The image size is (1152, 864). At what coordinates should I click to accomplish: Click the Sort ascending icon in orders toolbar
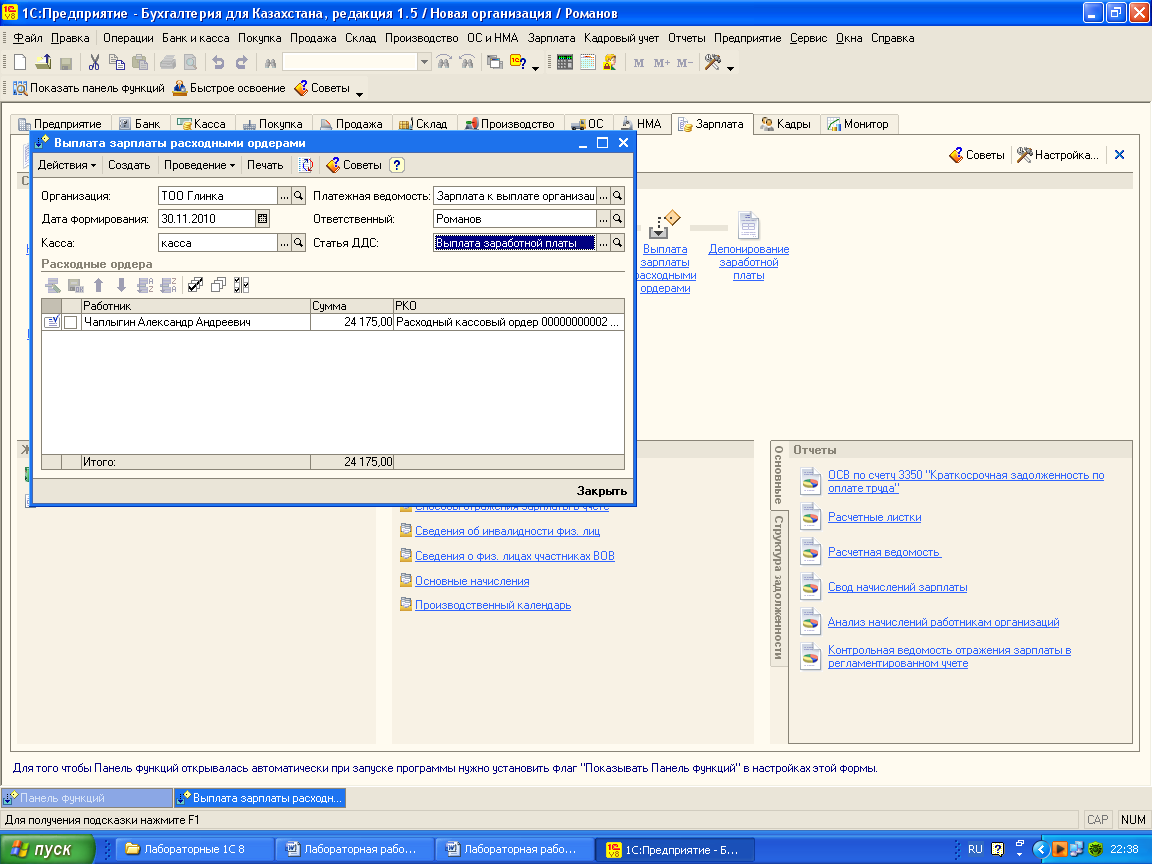pos(145,285)
